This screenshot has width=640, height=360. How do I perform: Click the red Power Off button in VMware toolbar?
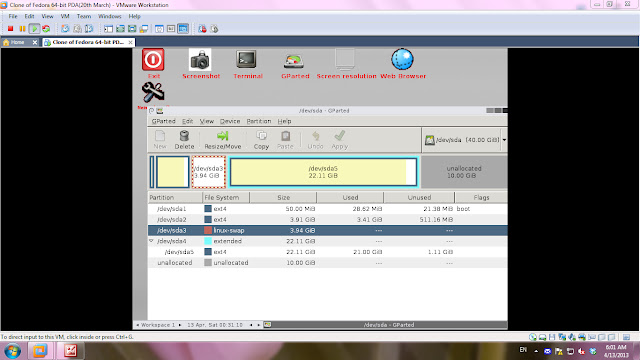(x=11, y=29)
